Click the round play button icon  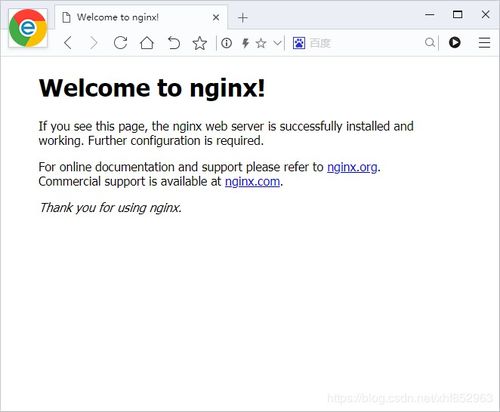(x=455, y=42)
